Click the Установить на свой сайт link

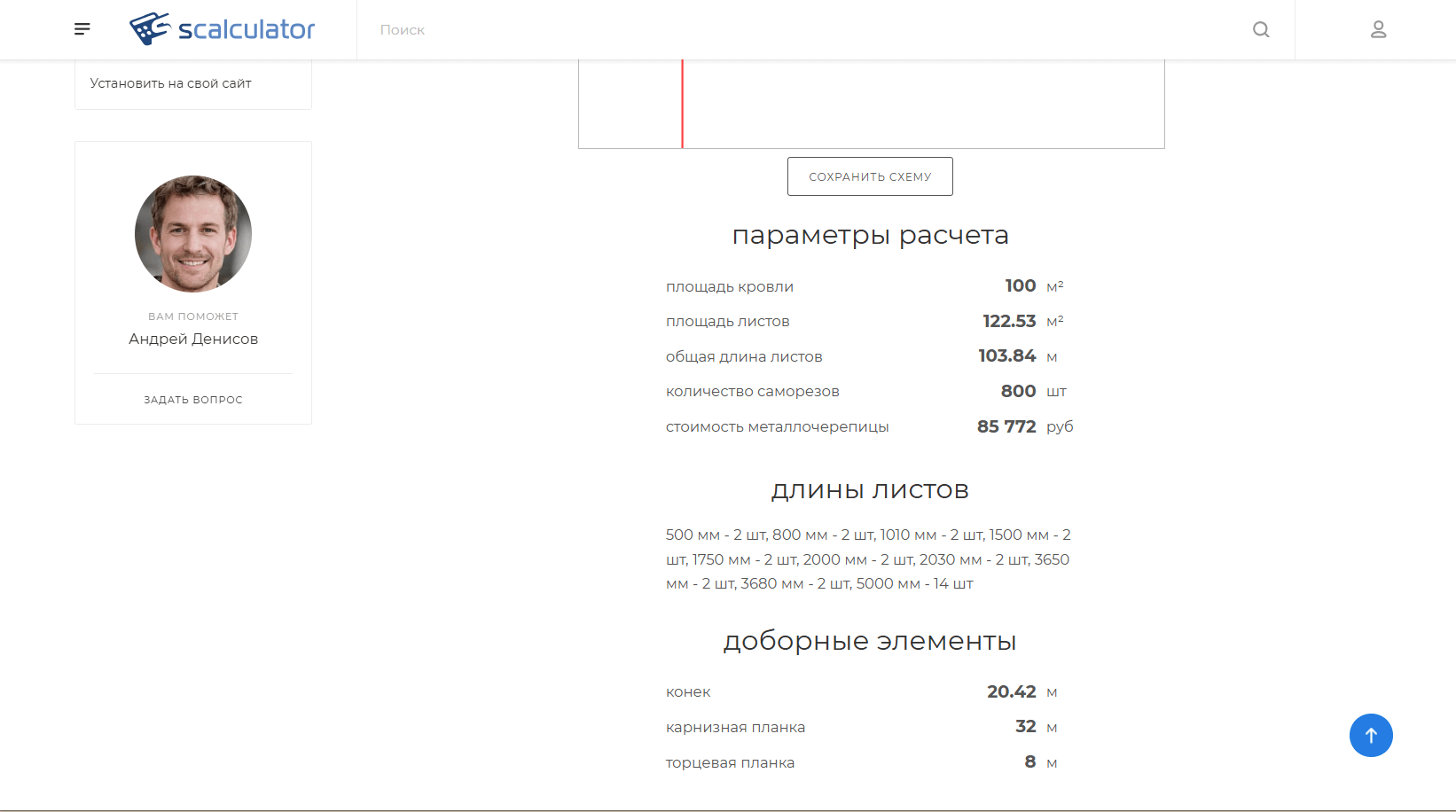(170, 82)
